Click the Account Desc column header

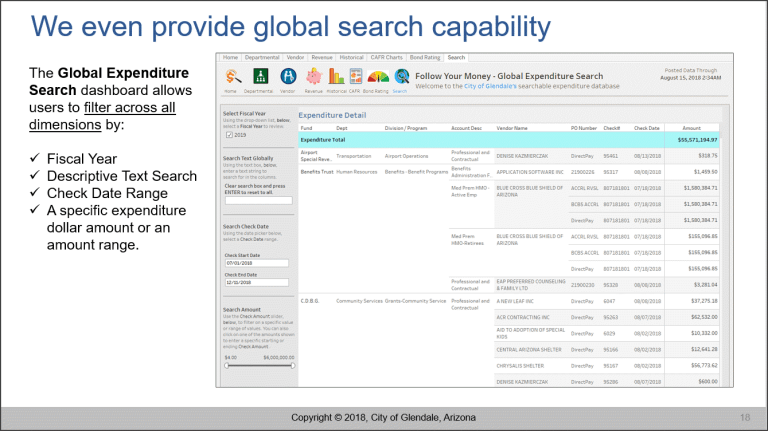(466, 128)
